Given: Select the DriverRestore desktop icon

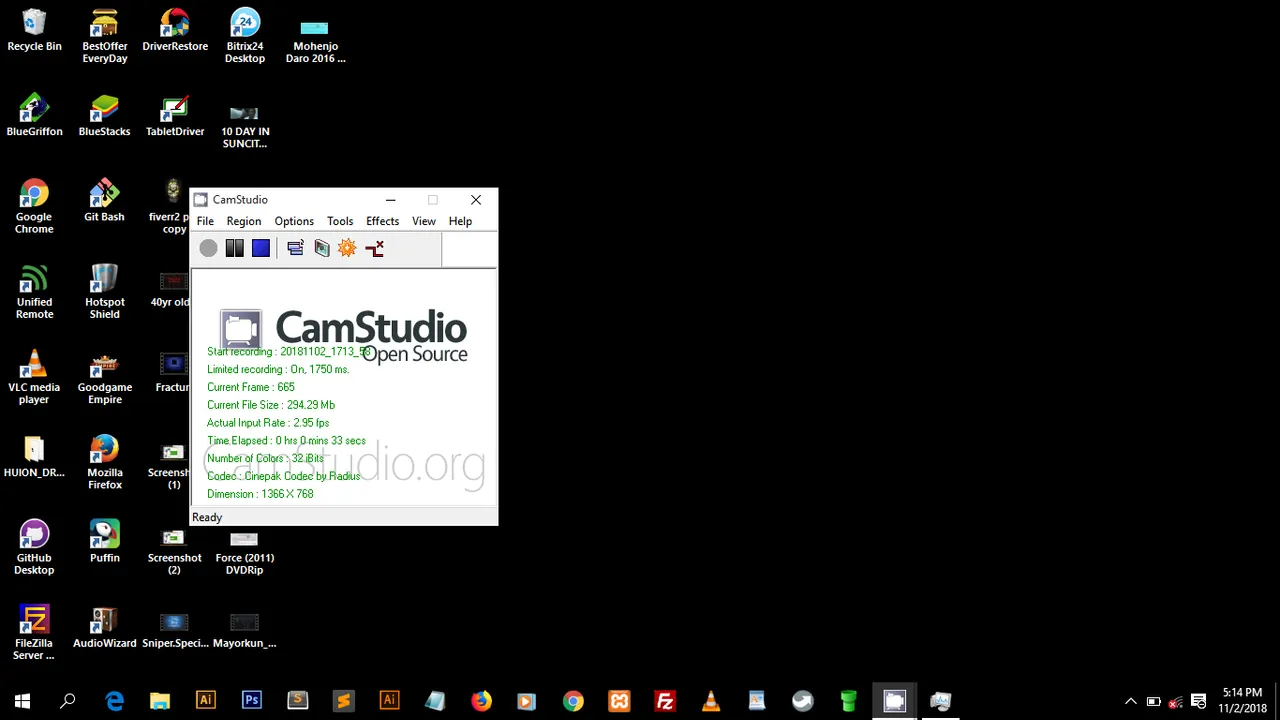Looking at the screenshot, I should pyautogui.click(x=175, y=30).
